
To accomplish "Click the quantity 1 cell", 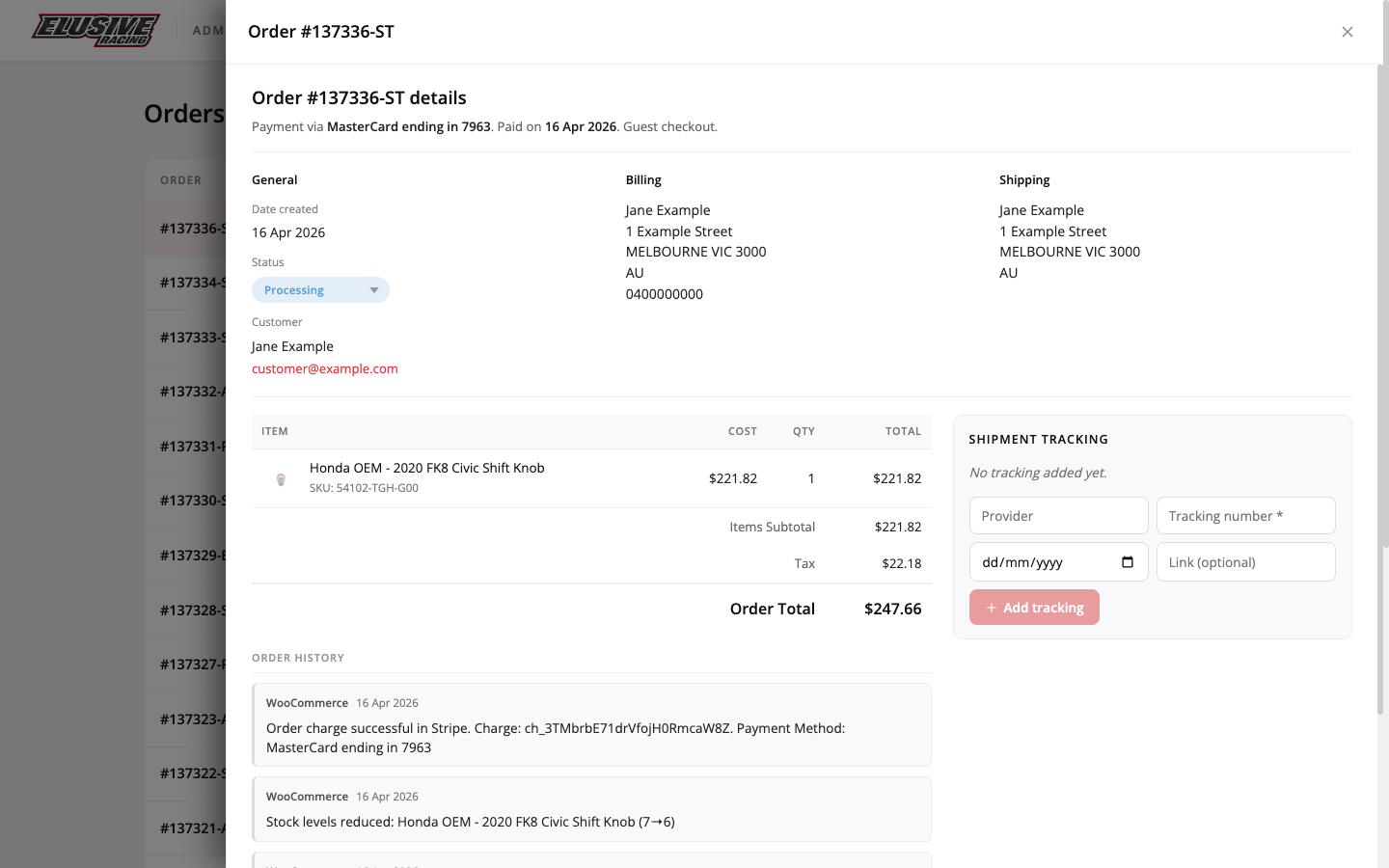I will (811, 478).
